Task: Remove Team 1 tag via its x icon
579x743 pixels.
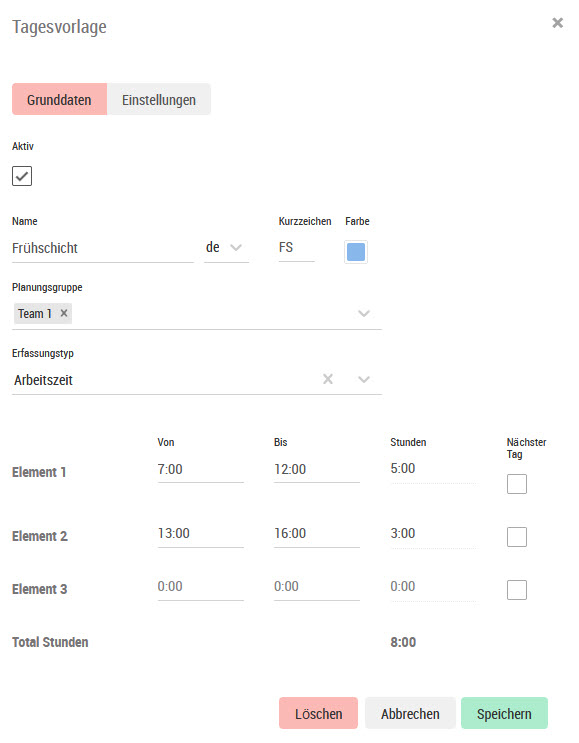Action: (64, 313)
